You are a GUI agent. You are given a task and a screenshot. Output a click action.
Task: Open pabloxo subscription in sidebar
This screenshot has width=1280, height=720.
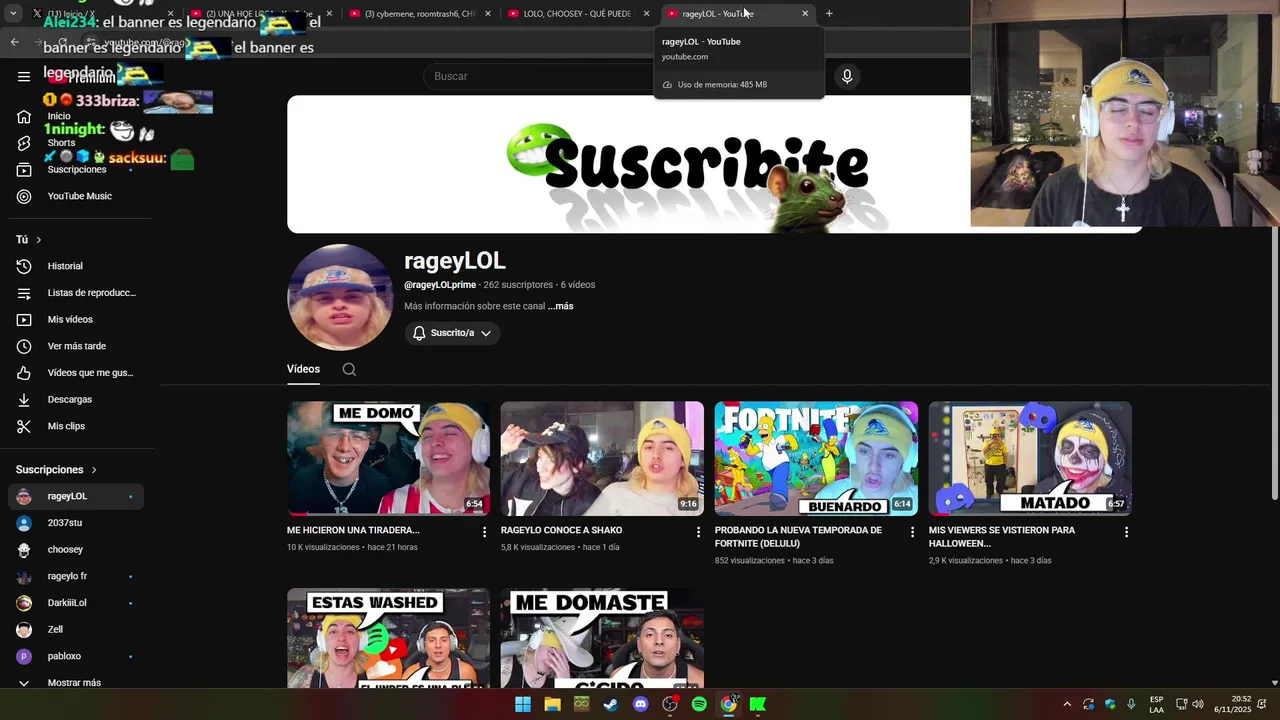[76, 656]
